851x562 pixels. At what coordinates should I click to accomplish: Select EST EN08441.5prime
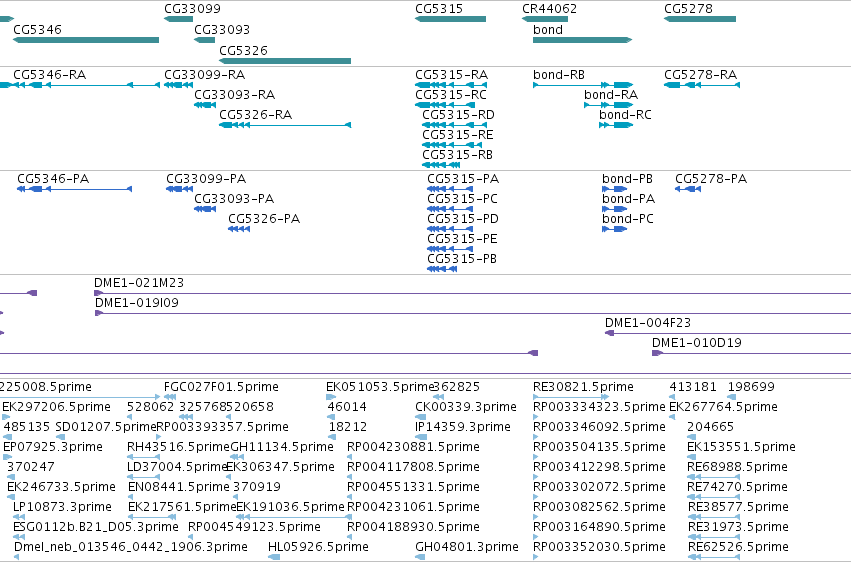[179, 488]
